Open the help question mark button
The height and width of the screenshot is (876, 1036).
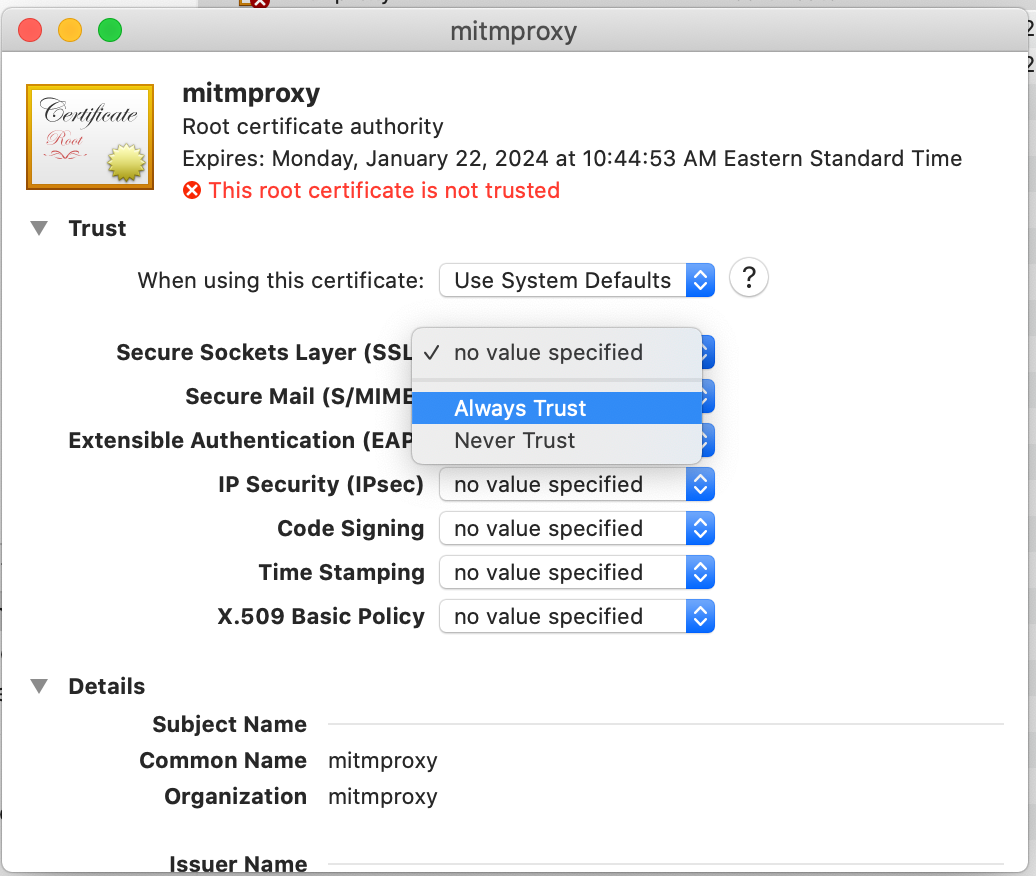coord(748,277)
